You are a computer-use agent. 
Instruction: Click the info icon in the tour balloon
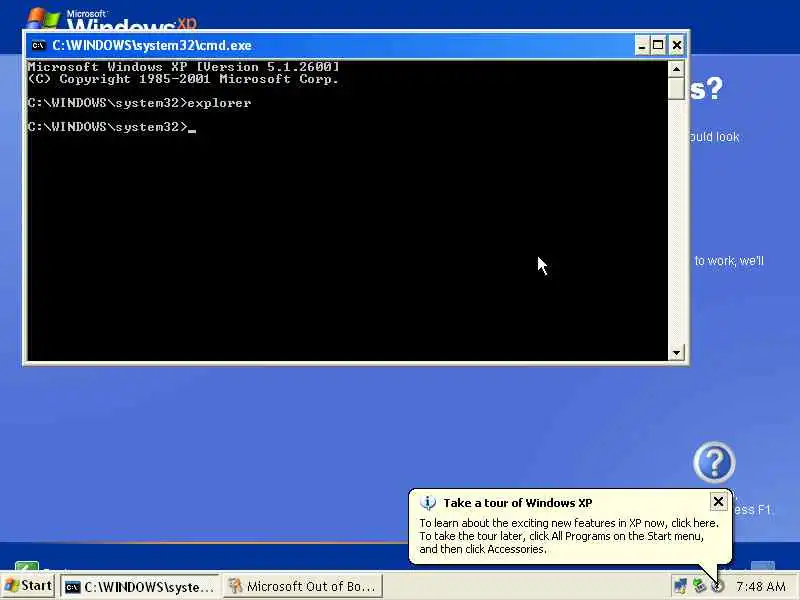coord(428,503)
